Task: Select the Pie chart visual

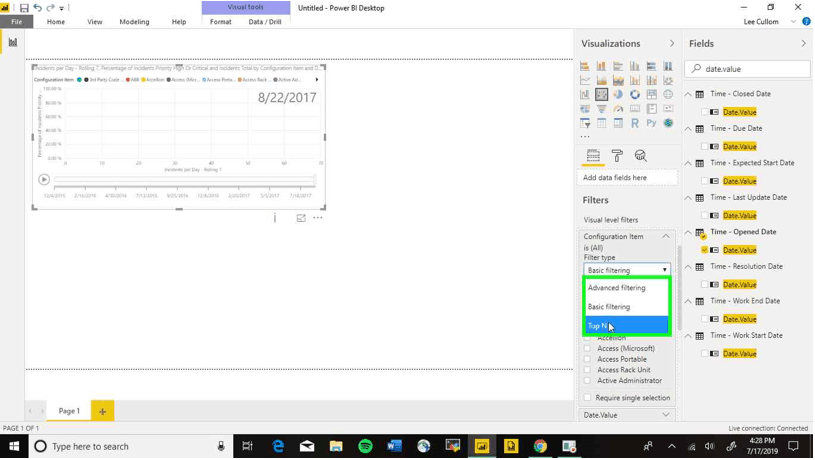Action: click(618, 94)
